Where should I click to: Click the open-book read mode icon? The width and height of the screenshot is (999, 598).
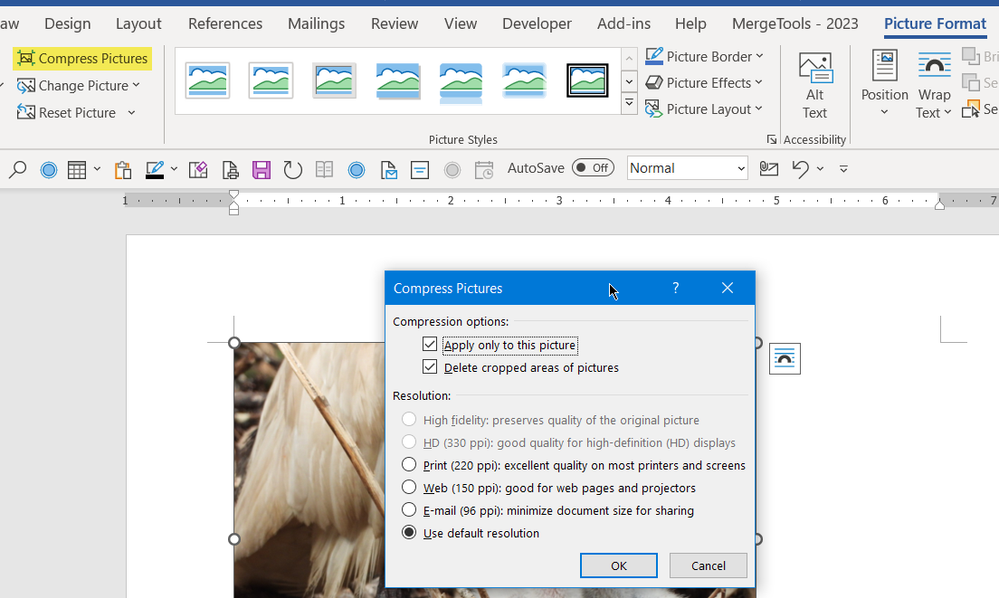click(324, 169)
